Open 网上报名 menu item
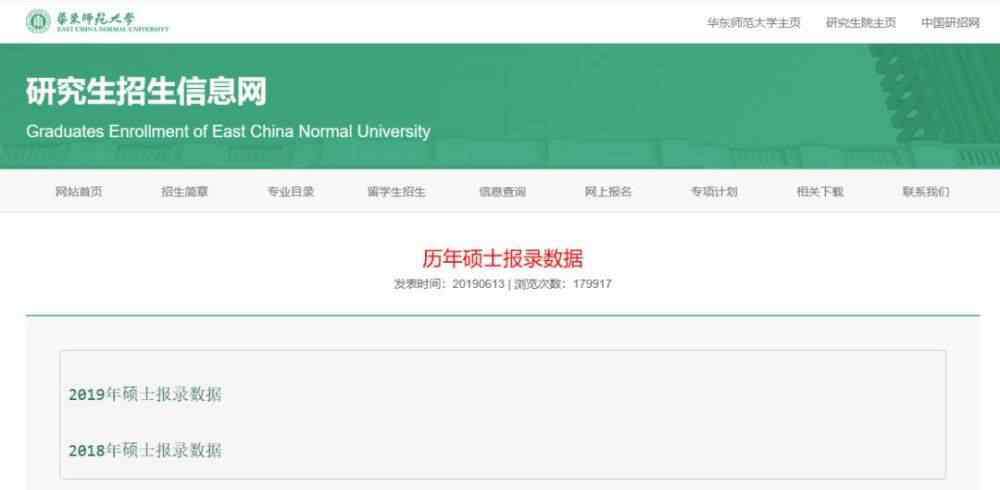The height and width of the screenshot is (490, 1000). 608,191
